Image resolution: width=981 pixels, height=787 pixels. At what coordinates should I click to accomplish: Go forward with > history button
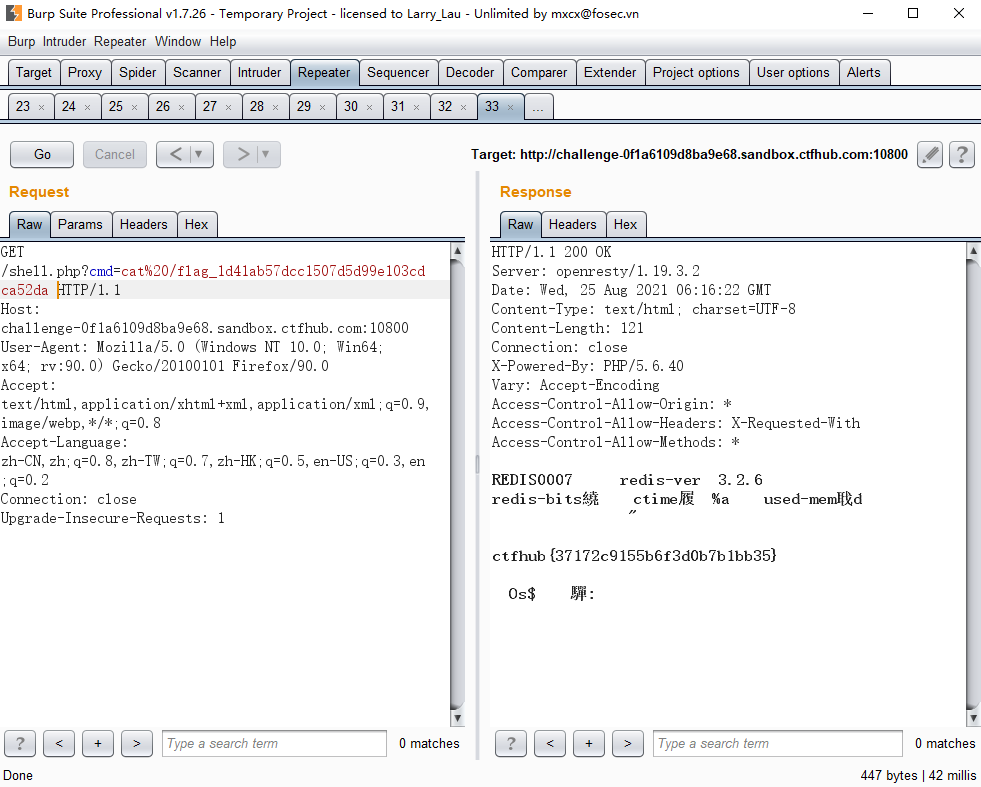click(x=243, y=154)
